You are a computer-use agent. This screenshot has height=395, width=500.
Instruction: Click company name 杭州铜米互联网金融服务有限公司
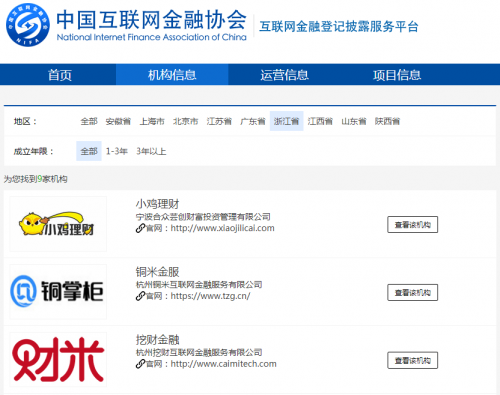pos(199,285)
